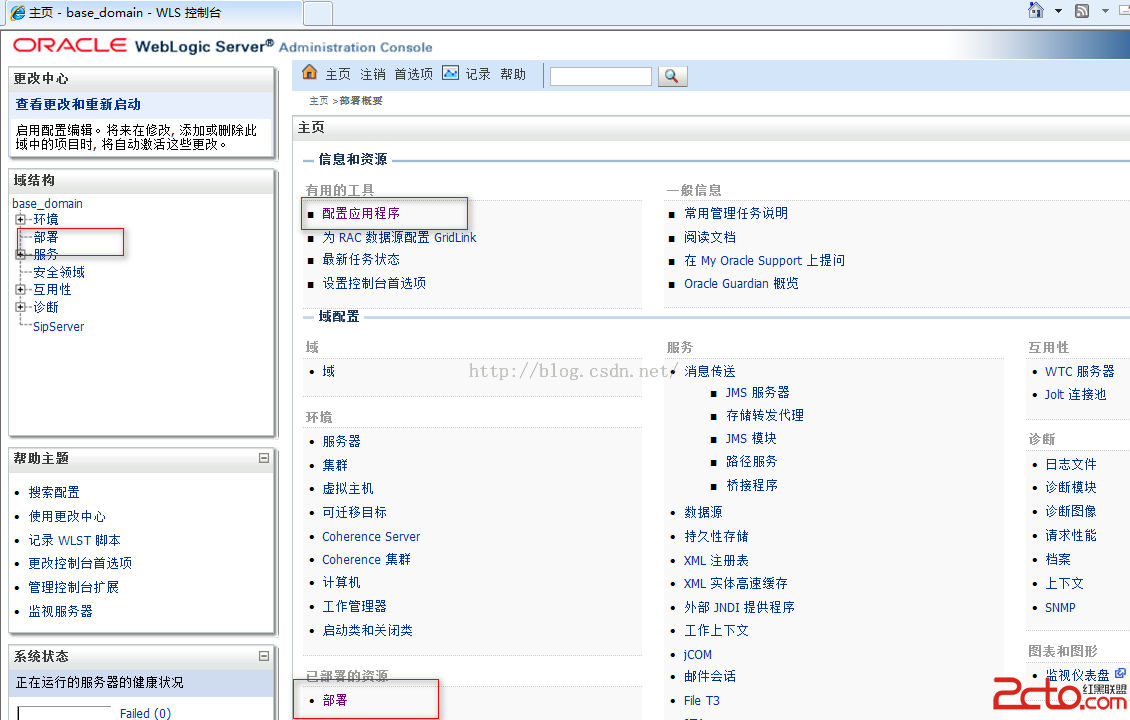Open 在 My Oracle Support 上提问
The height and width of the screenshot is (720, 1130).
coord(764,260)
